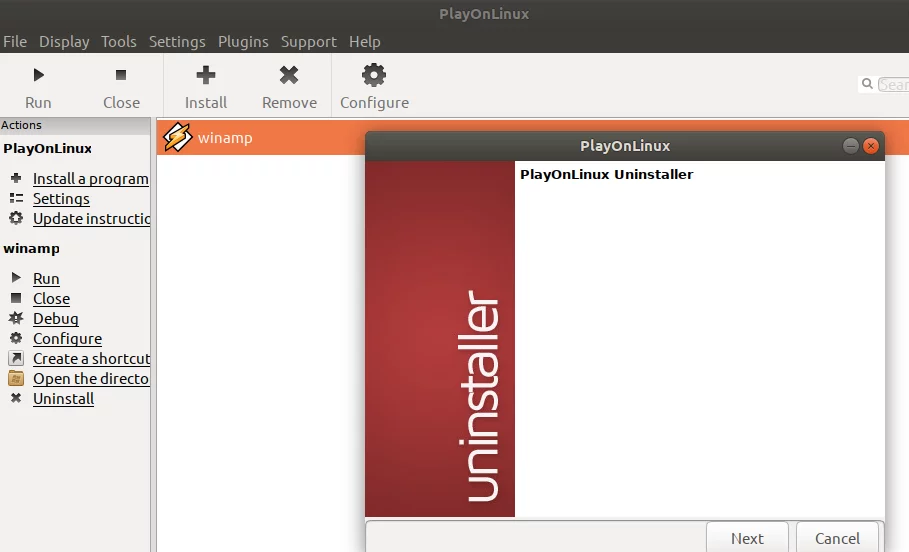This screenshot has width=909, height=552.
Task: Click folder icon beside Open the directory
Action: (x=16, y=378)
